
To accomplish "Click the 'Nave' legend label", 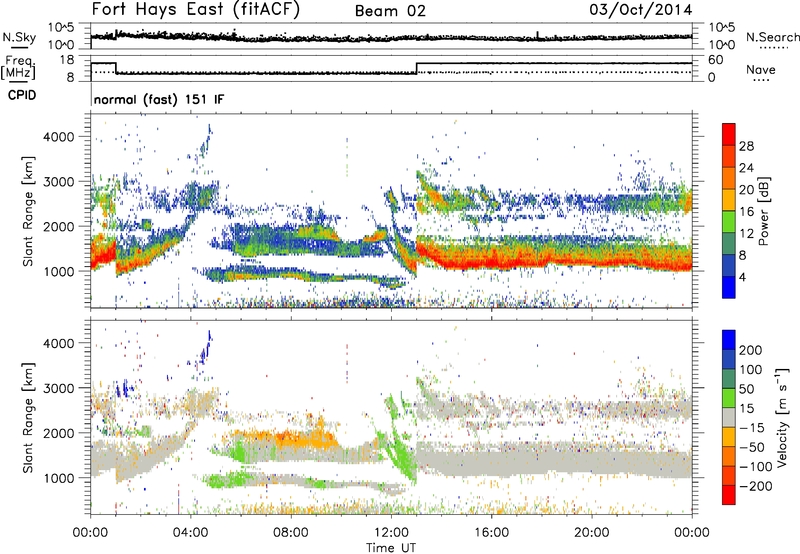I will 761,69.
